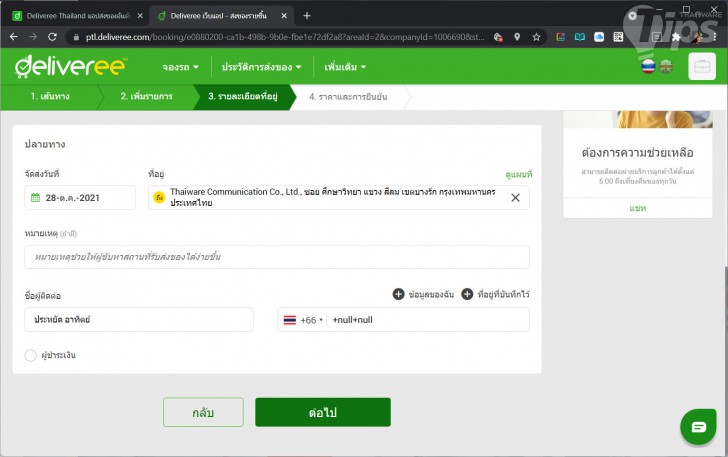Image resolution: width=728 pixels, height=457 pixels.
Task: Click the browser address bar URL
Action: (284, 37)
